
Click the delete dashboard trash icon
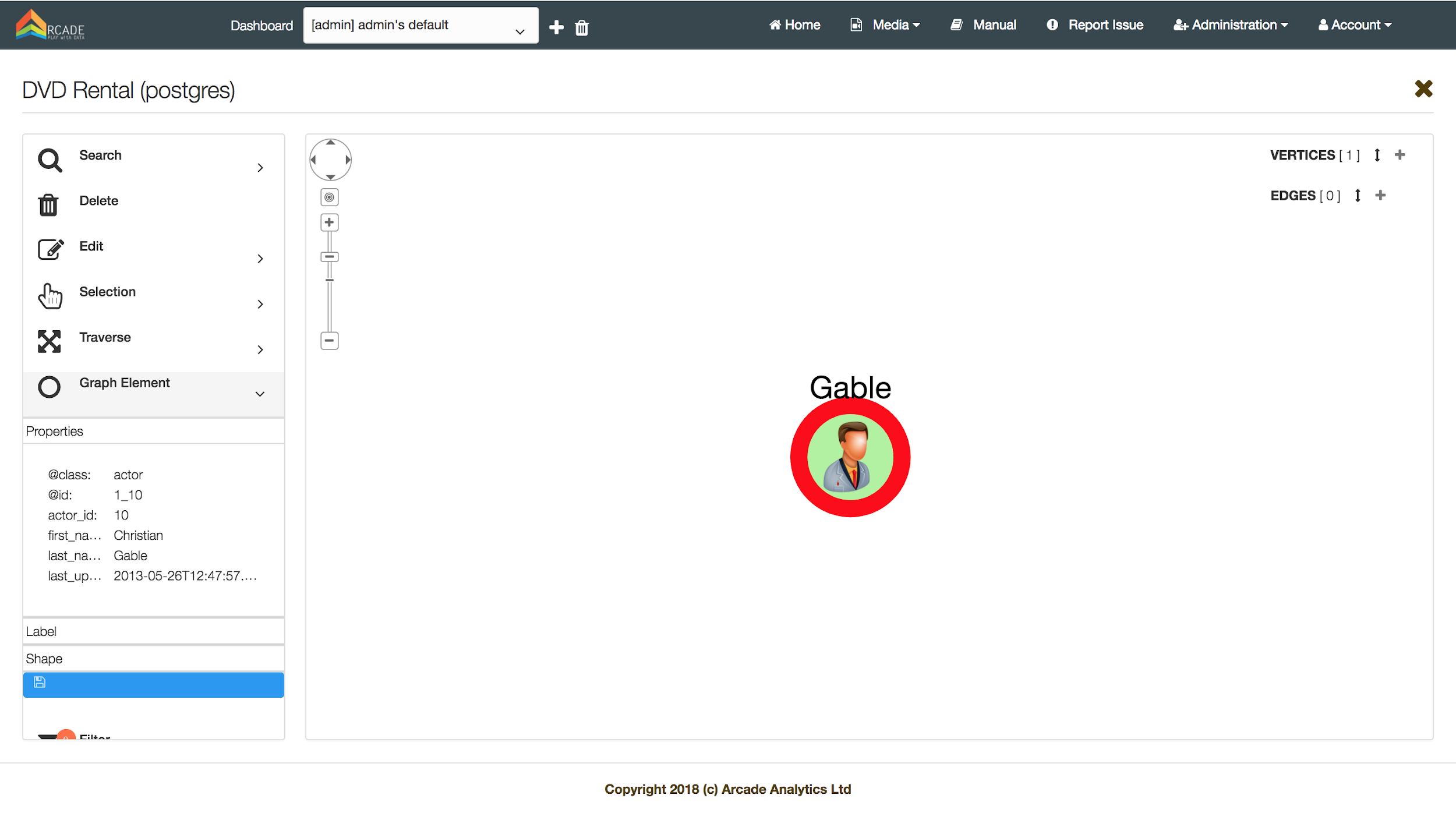pos(582,27)
